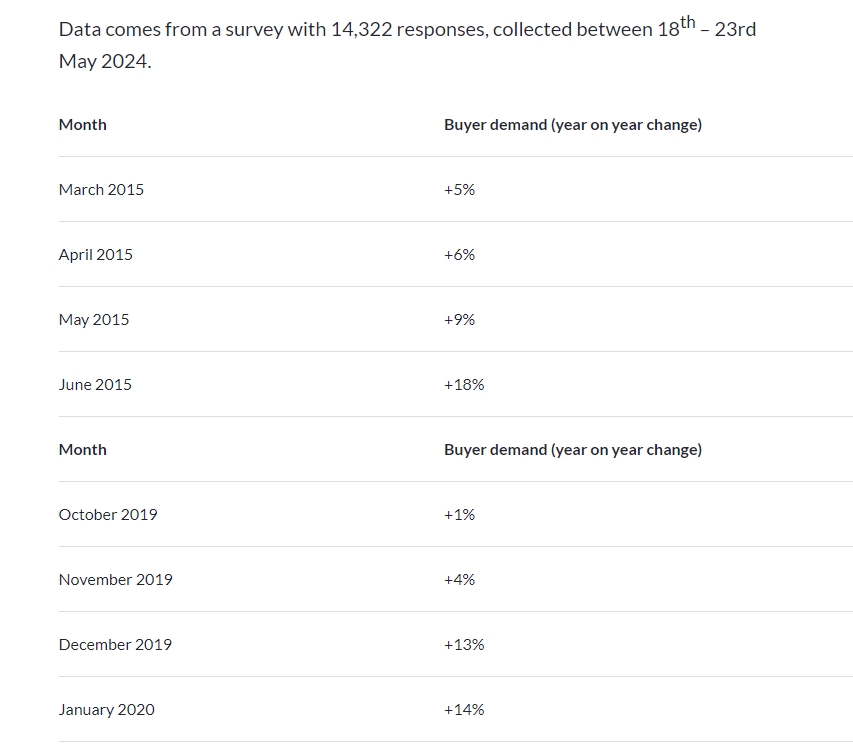Click the Buyer demand header above +1%
This screenshot has width=853, height=752.
pyautogui.click(x=572, y=450)
